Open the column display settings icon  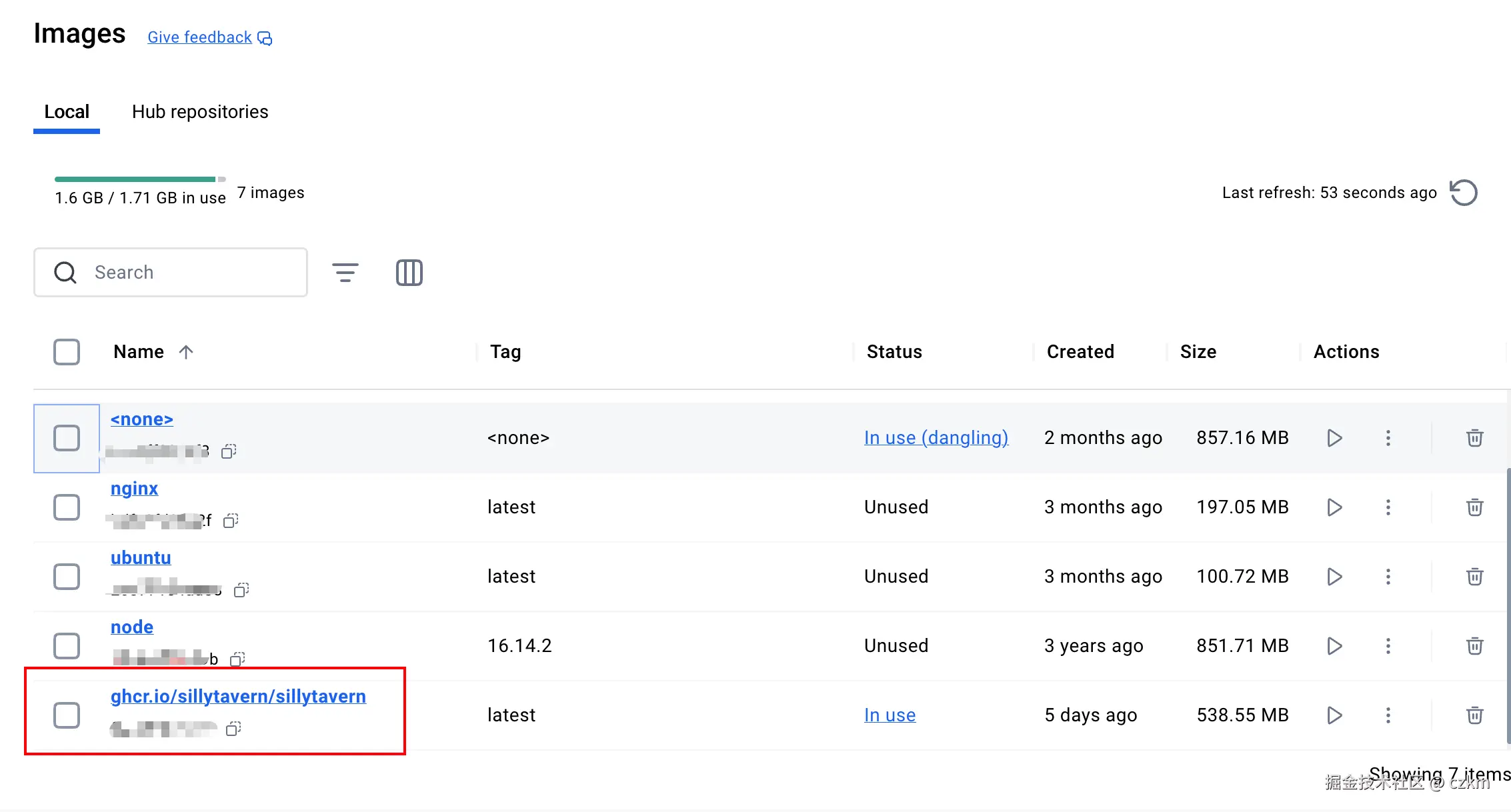pyautogui.click(x=409, y=272)
